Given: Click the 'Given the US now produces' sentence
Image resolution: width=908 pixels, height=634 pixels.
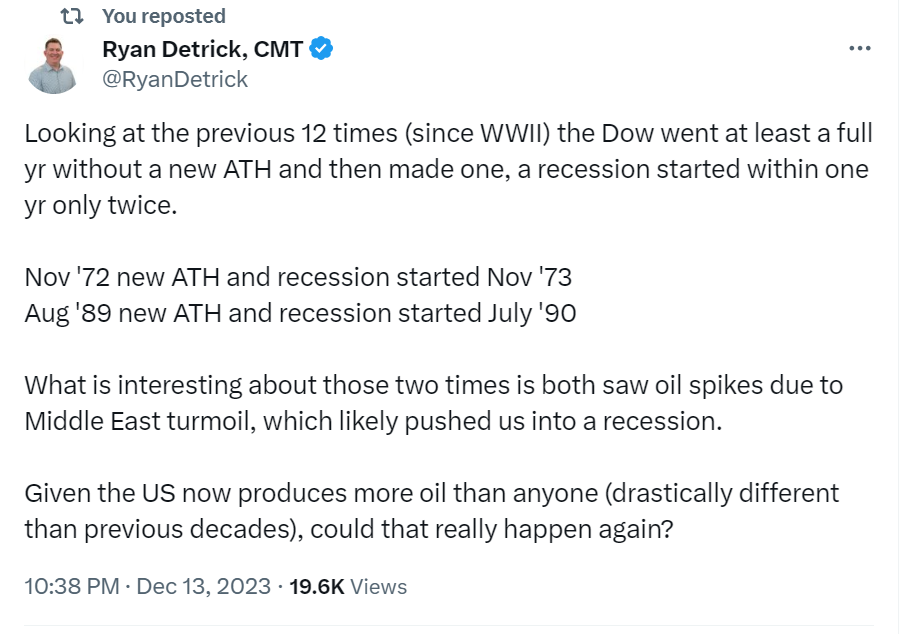Looking at the screenshot, I should point(431,511).
